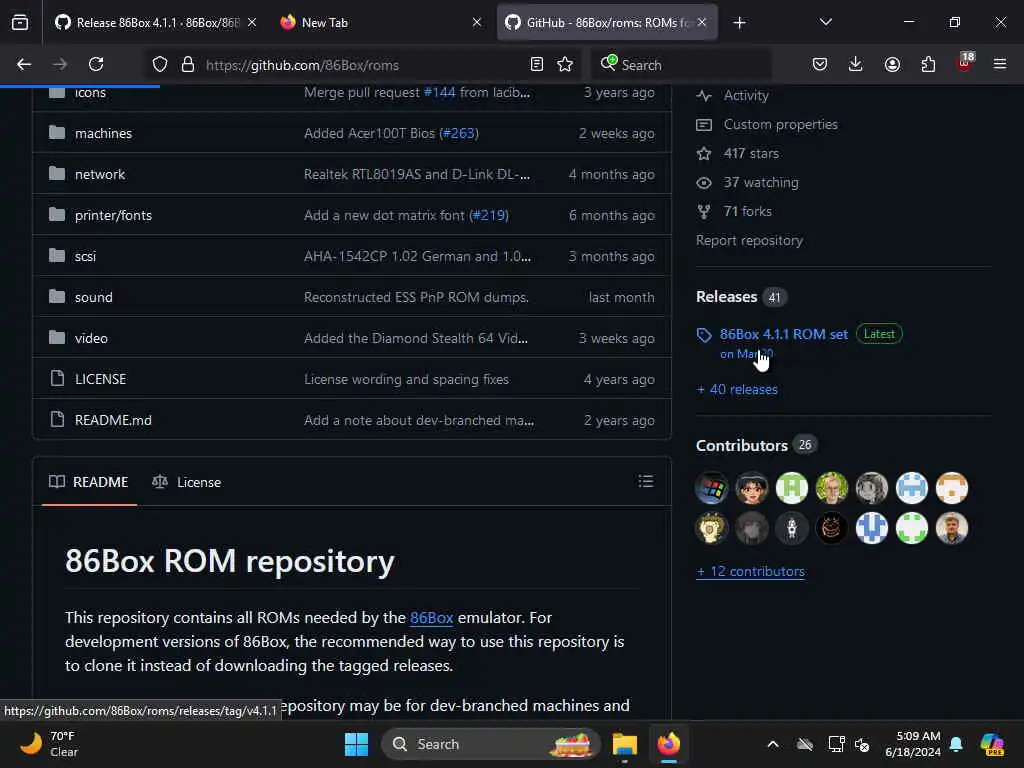Open pull request #219 link
The height and width of the screenshot is (768, 1024).
tap(488, 216)
